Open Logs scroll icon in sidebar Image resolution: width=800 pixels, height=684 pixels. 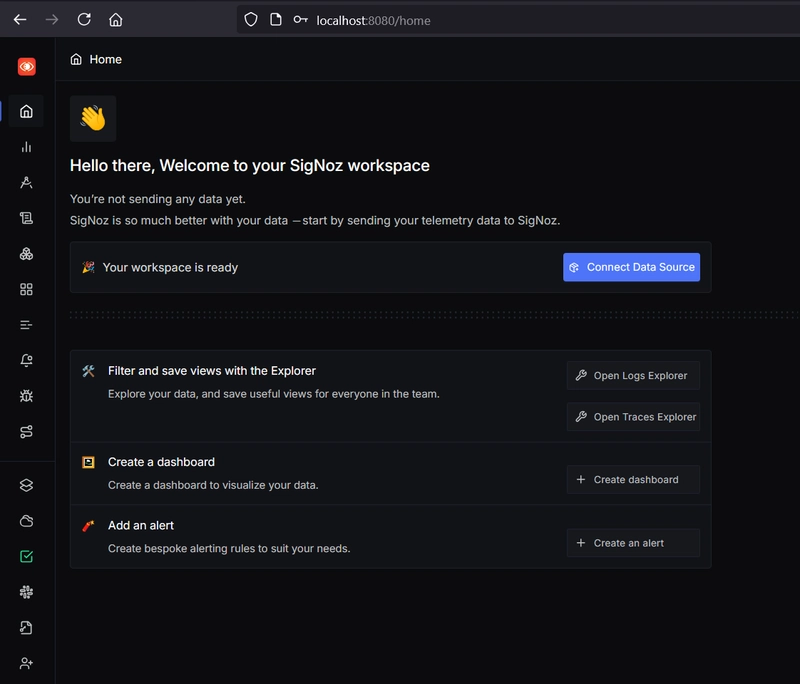tap(27, 218)
